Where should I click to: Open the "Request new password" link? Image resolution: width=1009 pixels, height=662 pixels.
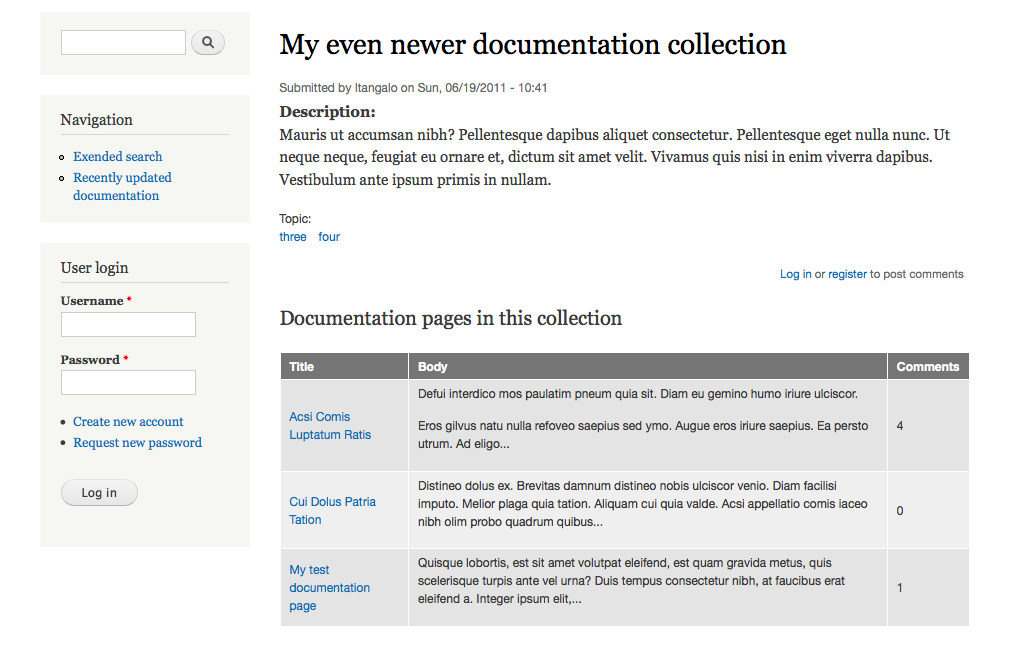pyautogui.click(x=137, y=442)
